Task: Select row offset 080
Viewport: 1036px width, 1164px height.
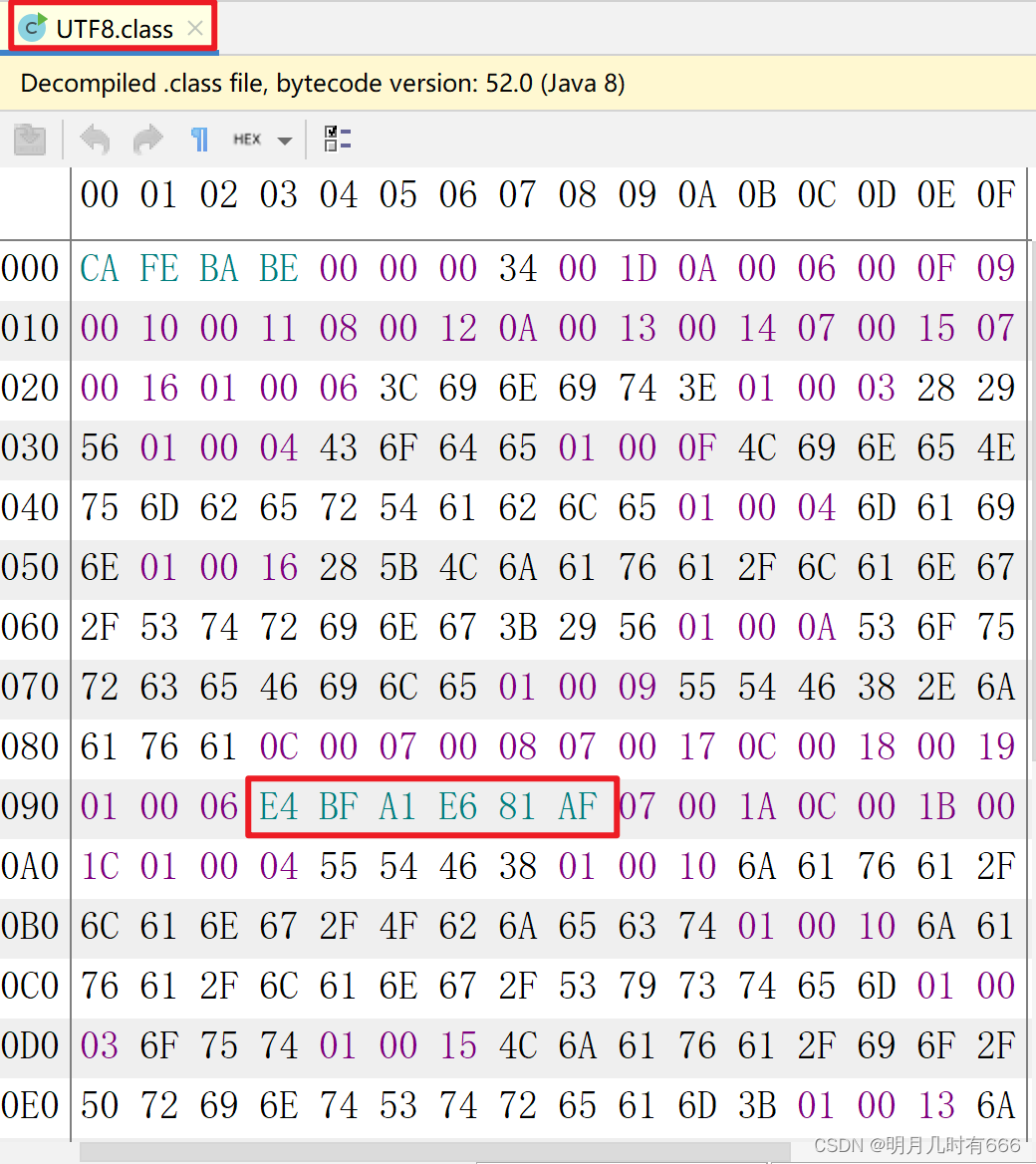Action: coord(30,746)
